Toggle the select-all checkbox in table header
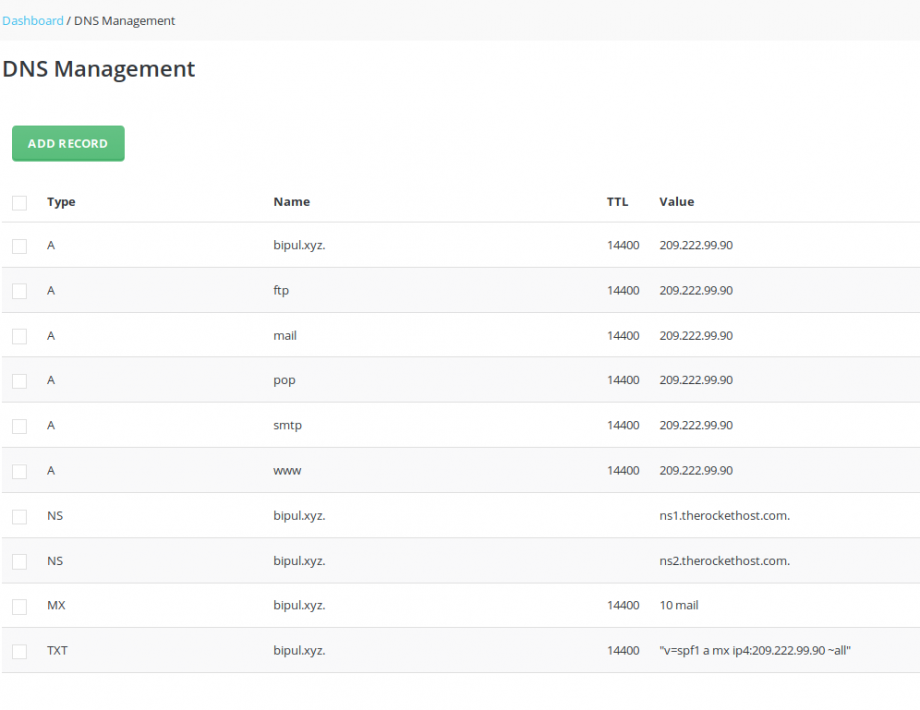The image size is (920, 710). (x=19, y=202)
